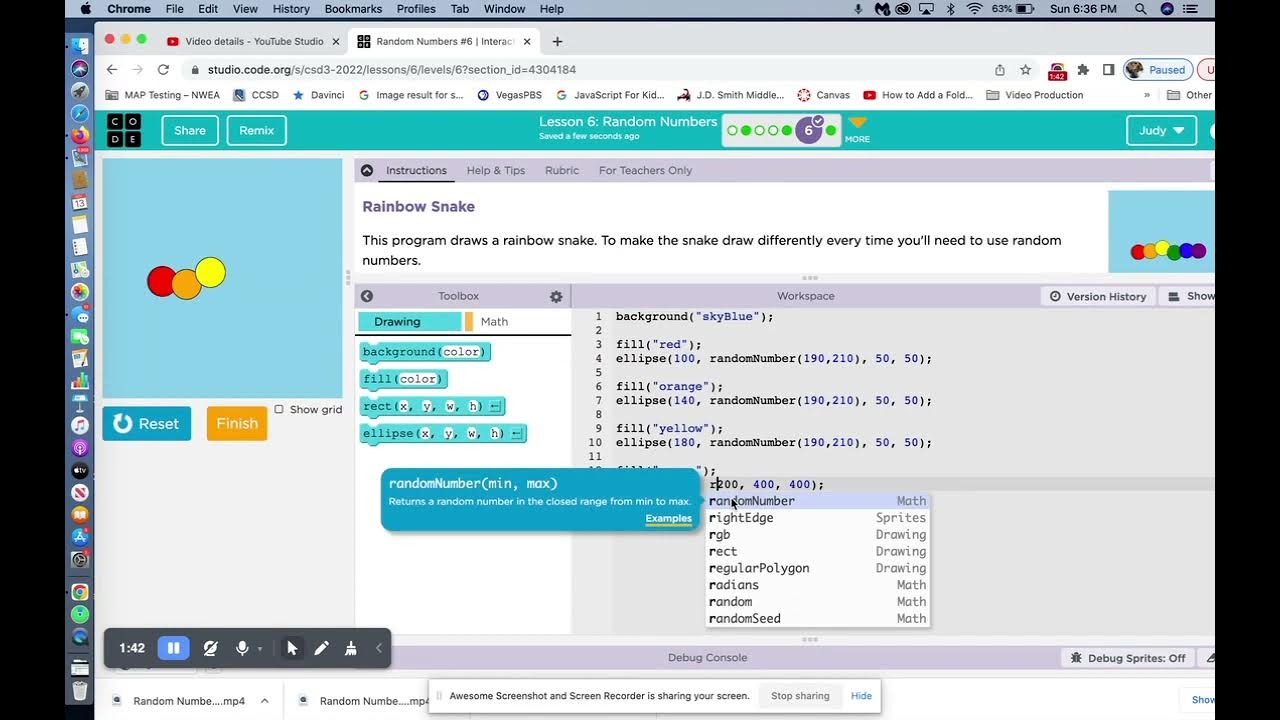Screen dimensions: 1280x720
Task: Open the Video Production bookmarks folder
Action: [1035, 95]
